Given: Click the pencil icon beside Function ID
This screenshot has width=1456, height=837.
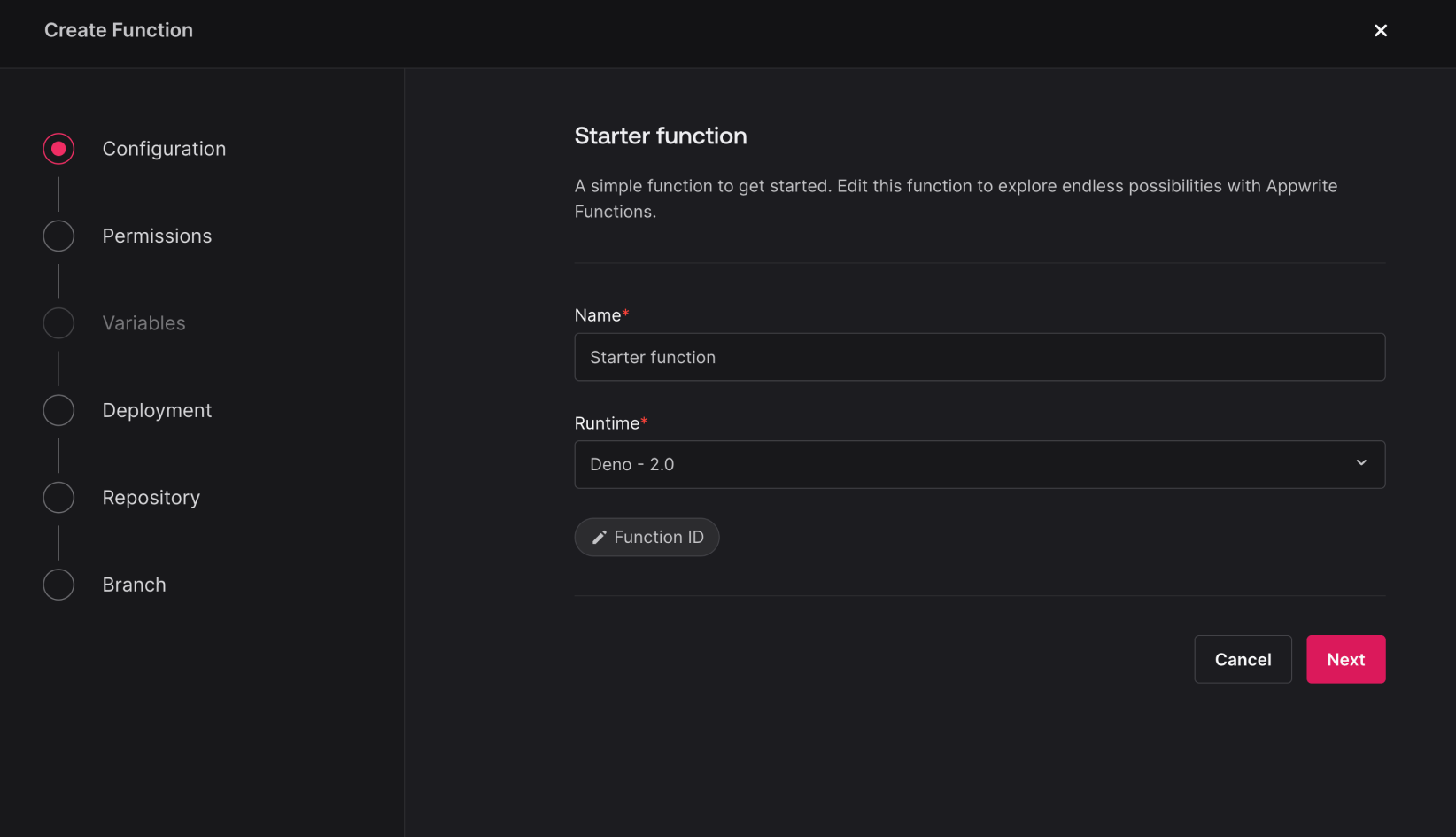Looking at the screenshot, I should pos(599,538).
